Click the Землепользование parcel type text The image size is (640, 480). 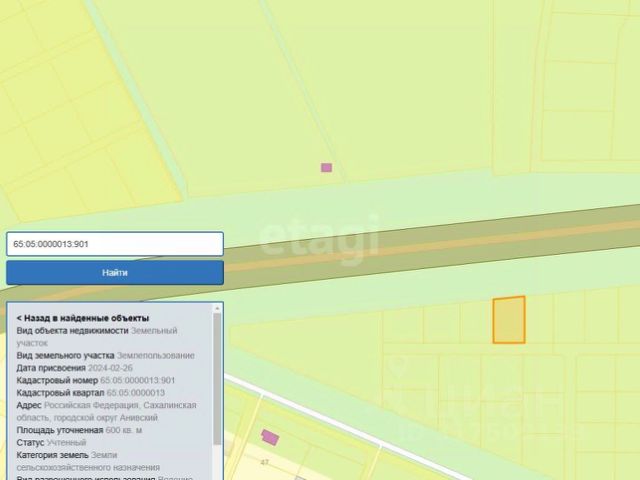(x=156, y=356)
